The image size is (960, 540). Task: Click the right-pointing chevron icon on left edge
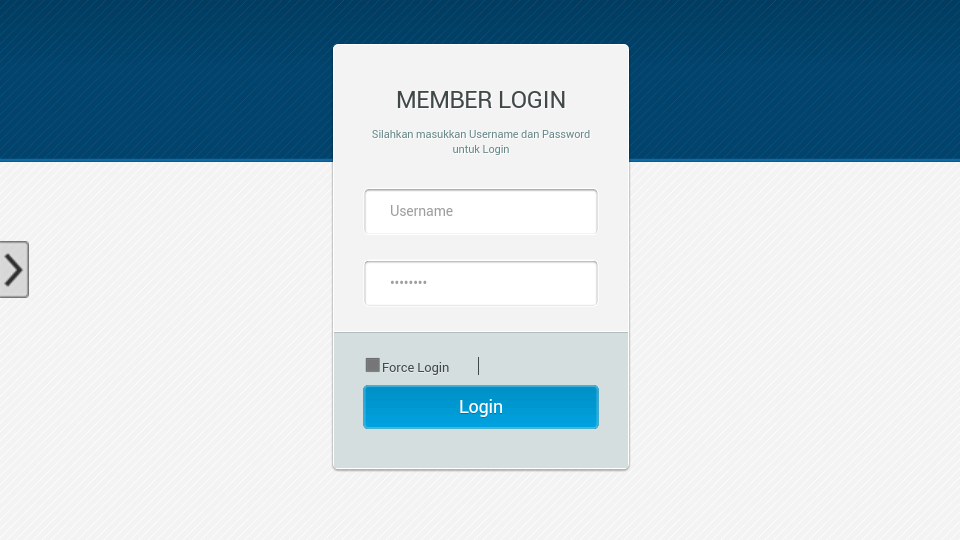pos(13,269)
